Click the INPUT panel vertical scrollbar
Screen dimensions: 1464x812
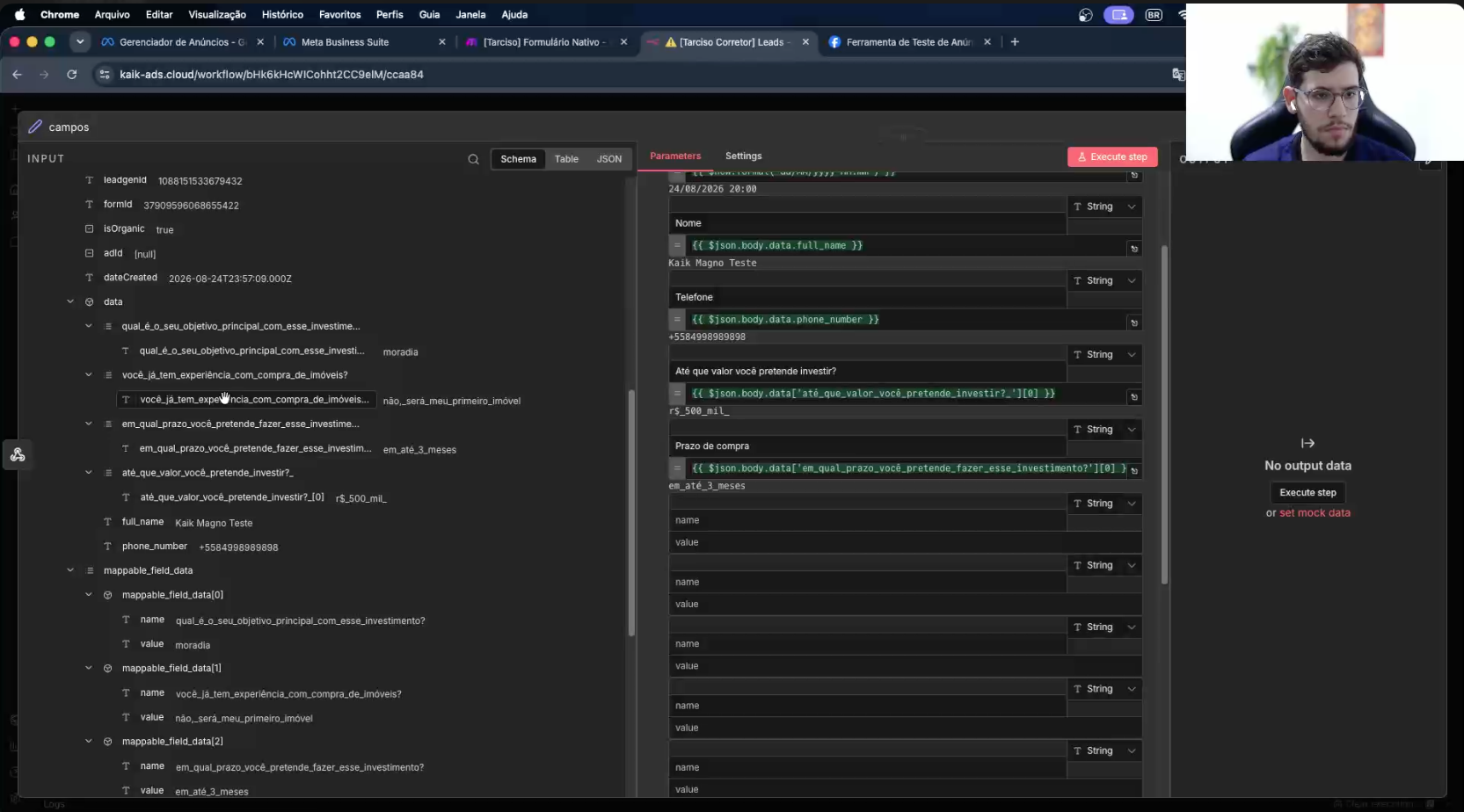[x=631, y=513]
